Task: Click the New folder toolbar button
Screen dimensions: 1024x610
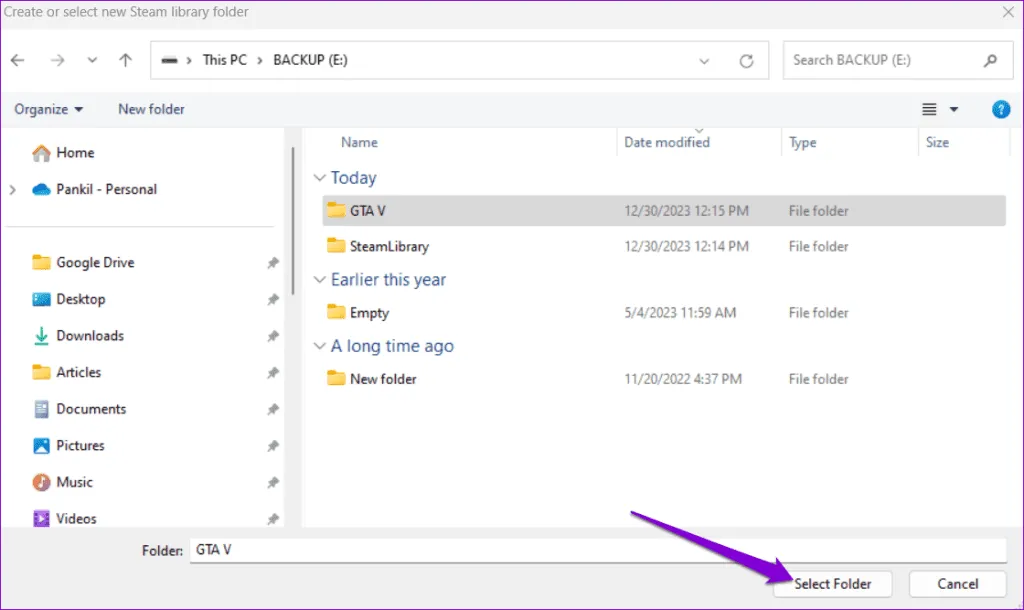Action: click(151, 109)
